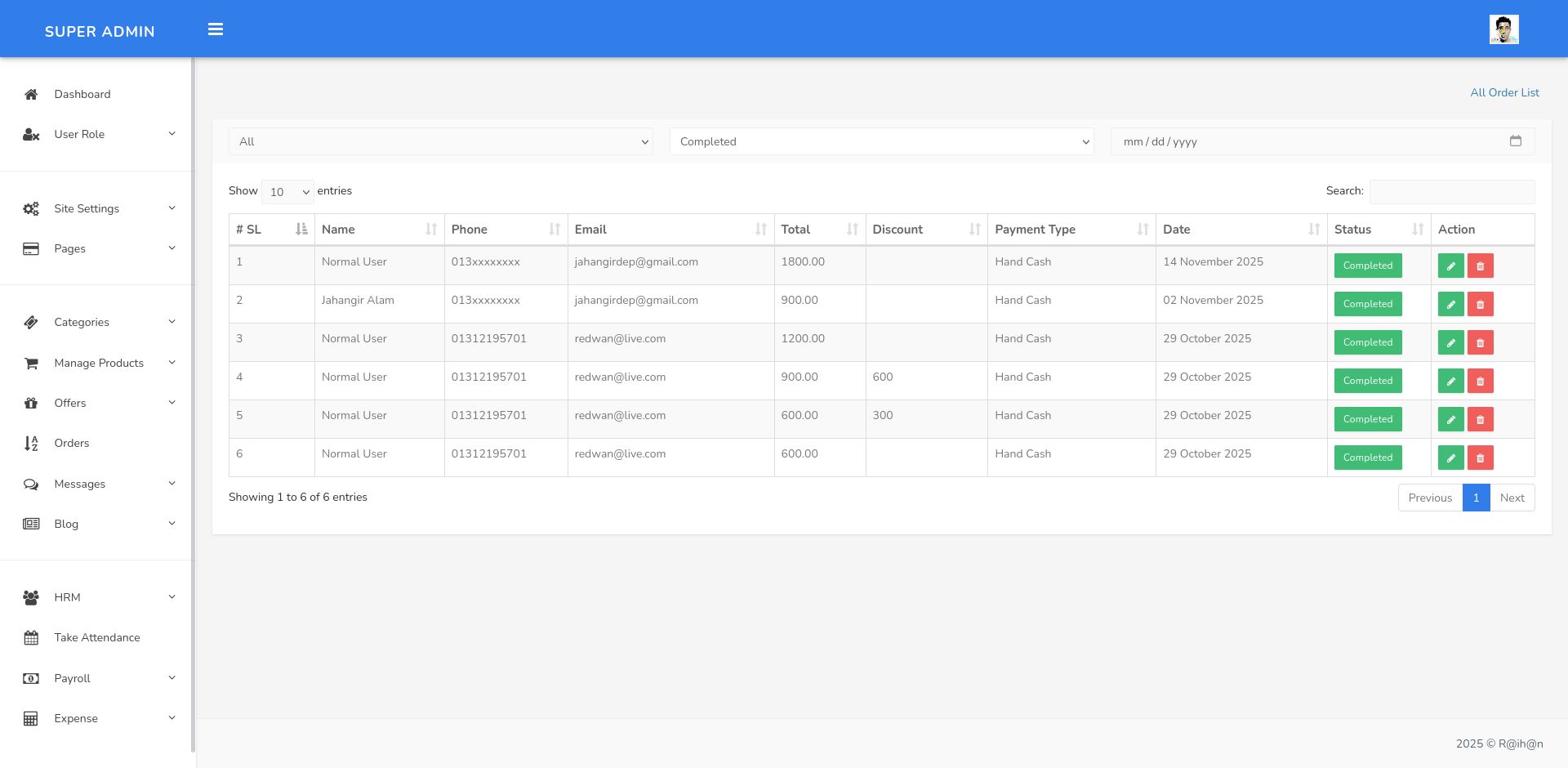Open the Completed status filter dropdown
This screenshot has height=768, width=1568.
click(x=881, y=141)
